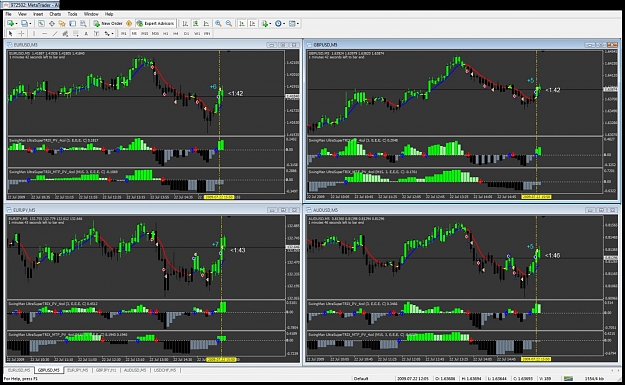The image size is (625, 385).
Task: Open the Periods clock icon
Action: (x=278, y=24)
